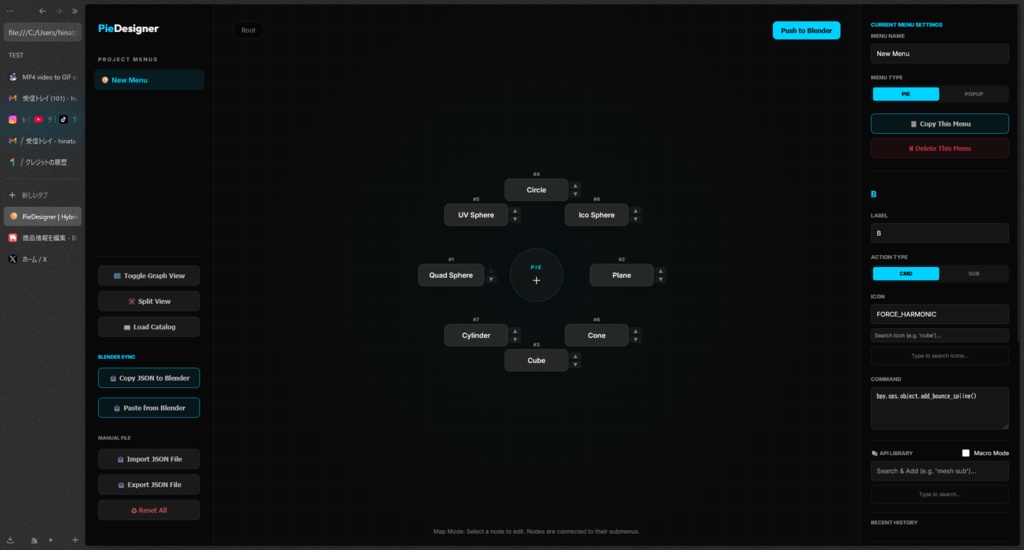1024x550 pixels.
Task: Switch to ホーム / X tab
Action: tap(42, 259)
